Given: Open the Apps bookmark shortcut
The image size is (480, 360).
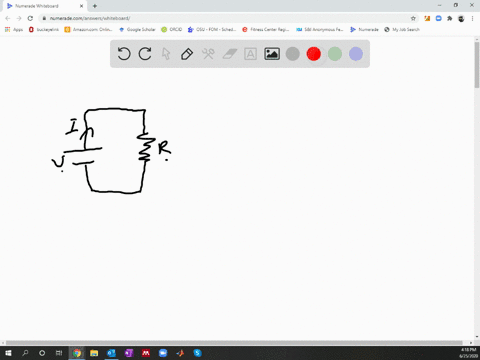Looking at the screenshot, I should 14,30.
